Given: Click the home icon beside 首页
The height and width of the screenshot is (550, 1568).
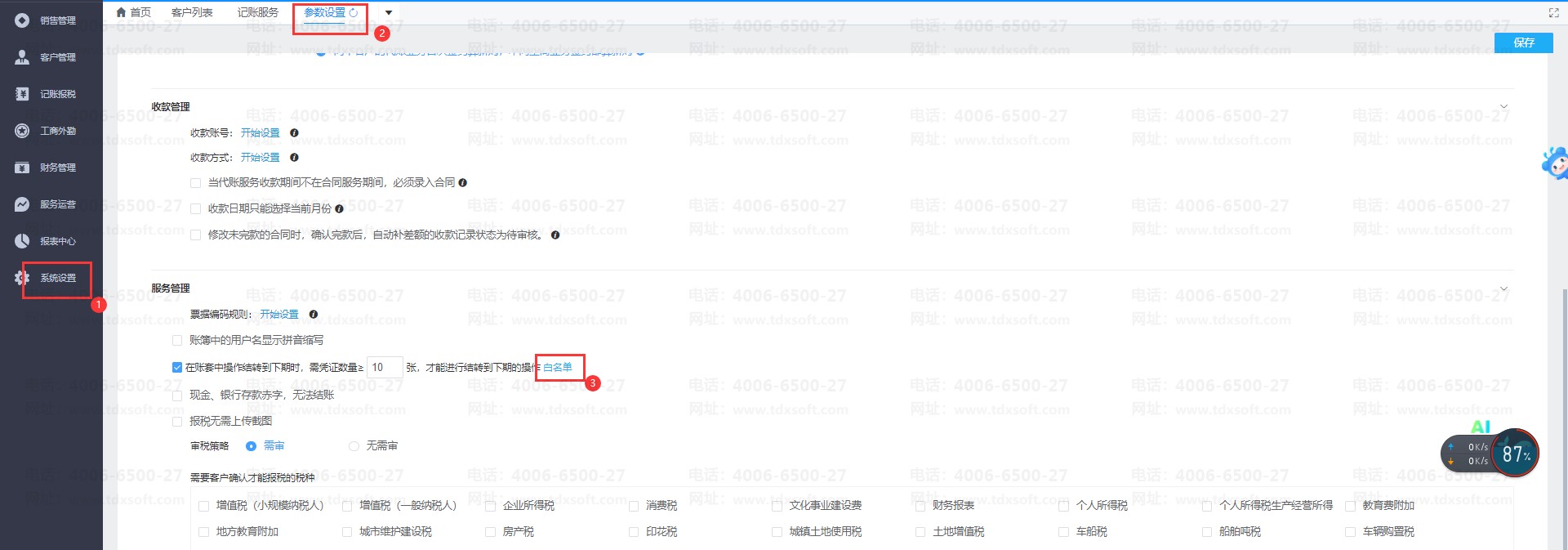Looking at the screenshot, I should coord(121,12).
